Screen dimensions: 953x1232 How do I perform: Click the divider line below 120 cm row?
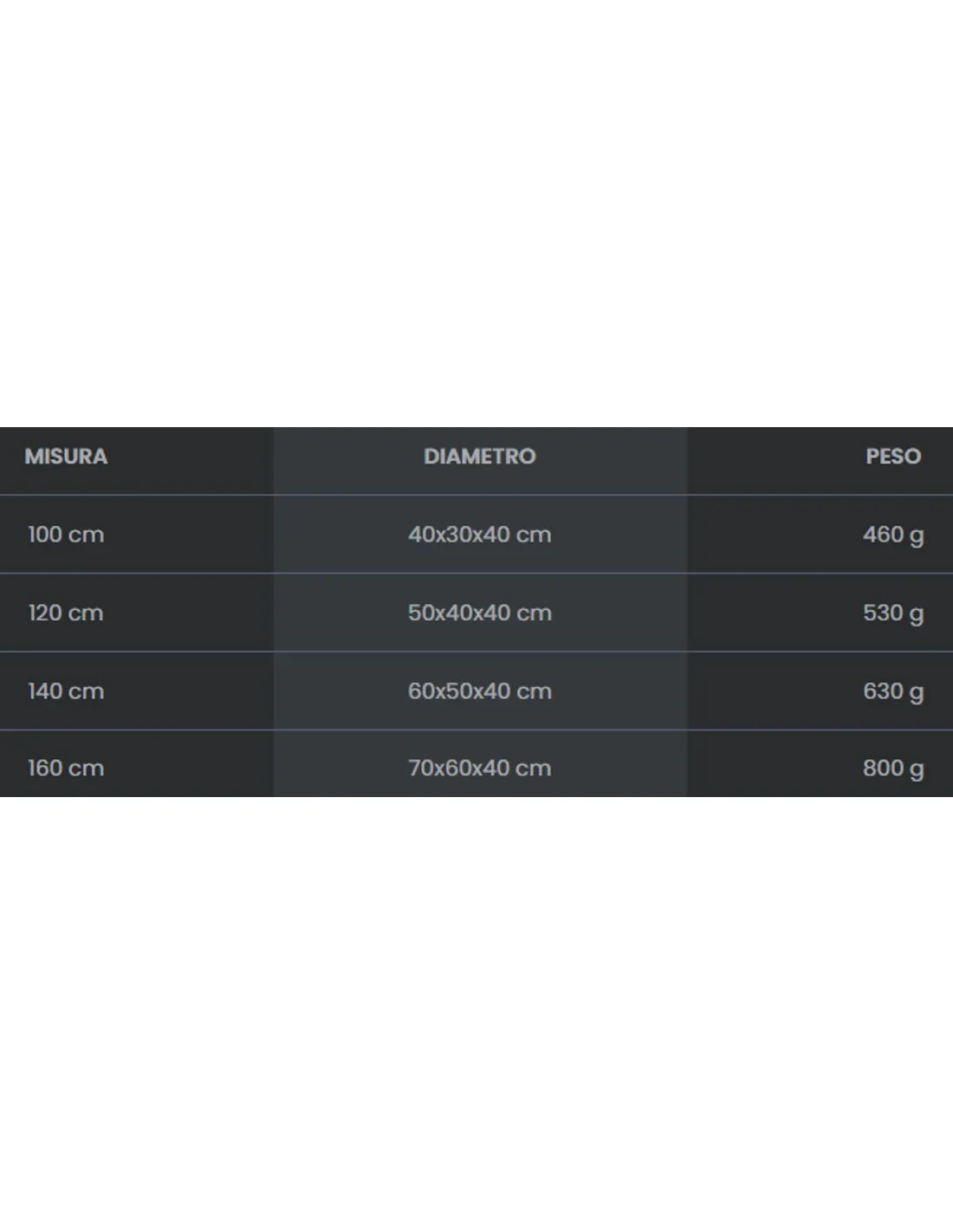(476, 652)
